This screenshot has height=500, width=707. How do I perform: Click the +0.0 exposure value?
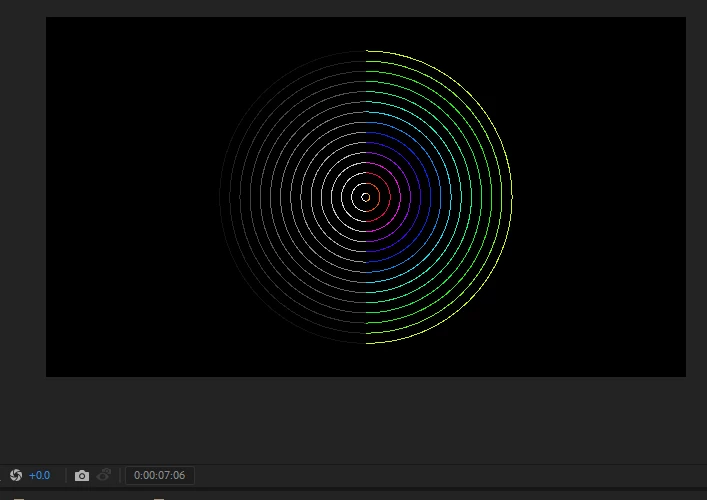(x=40, y=476)
